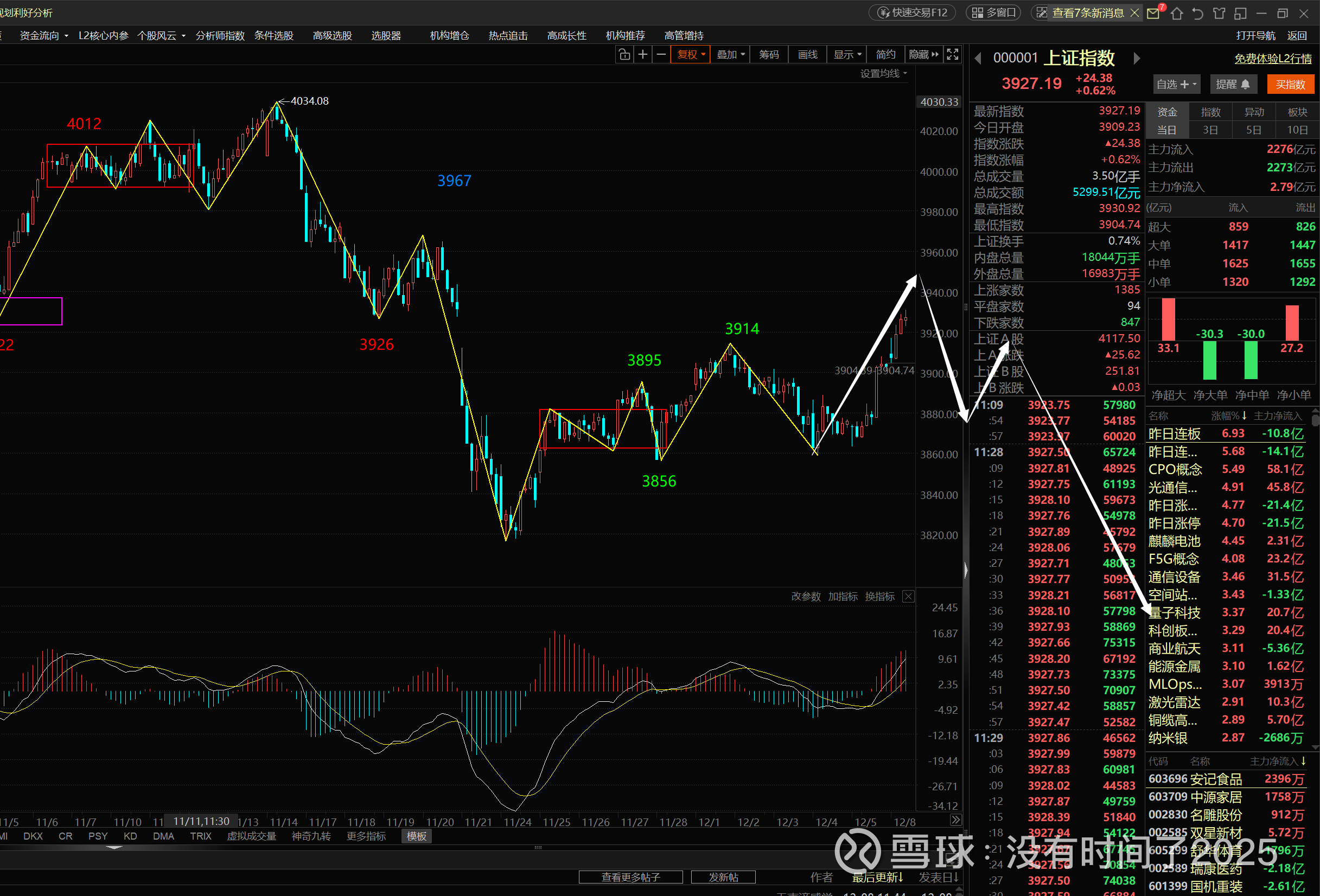Open the 复权 dropdown
This screenshot has width=1320, height=896.
pos(691,55)
